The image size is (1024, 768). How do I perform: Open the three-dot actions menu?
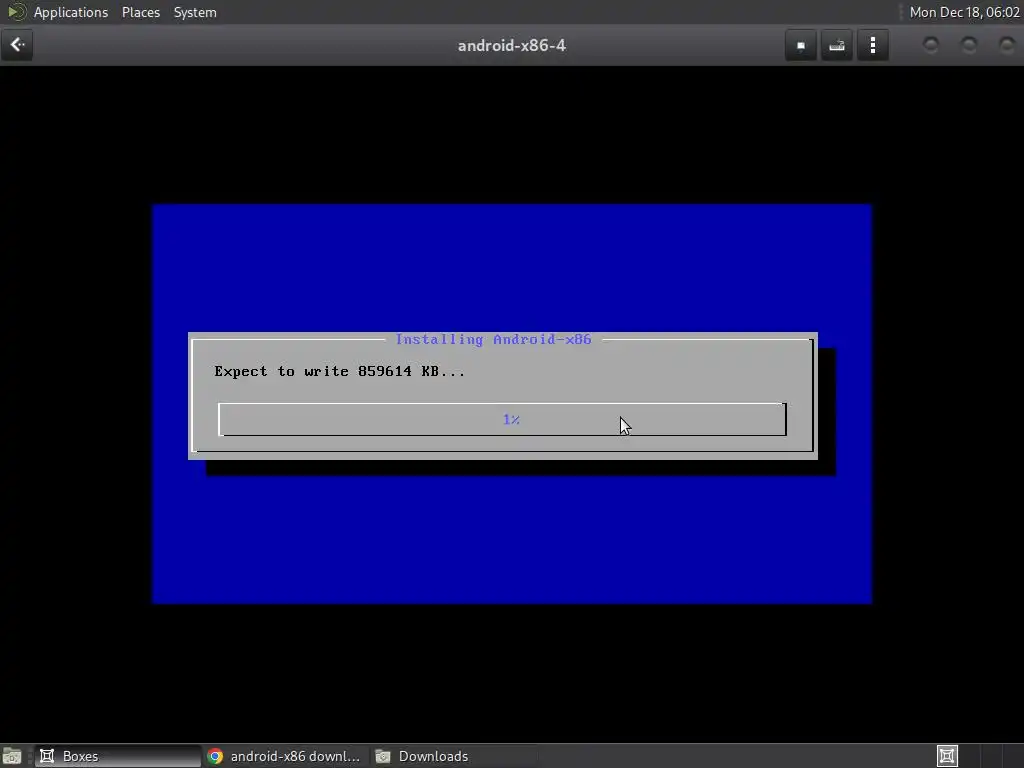tap(872, 45)
